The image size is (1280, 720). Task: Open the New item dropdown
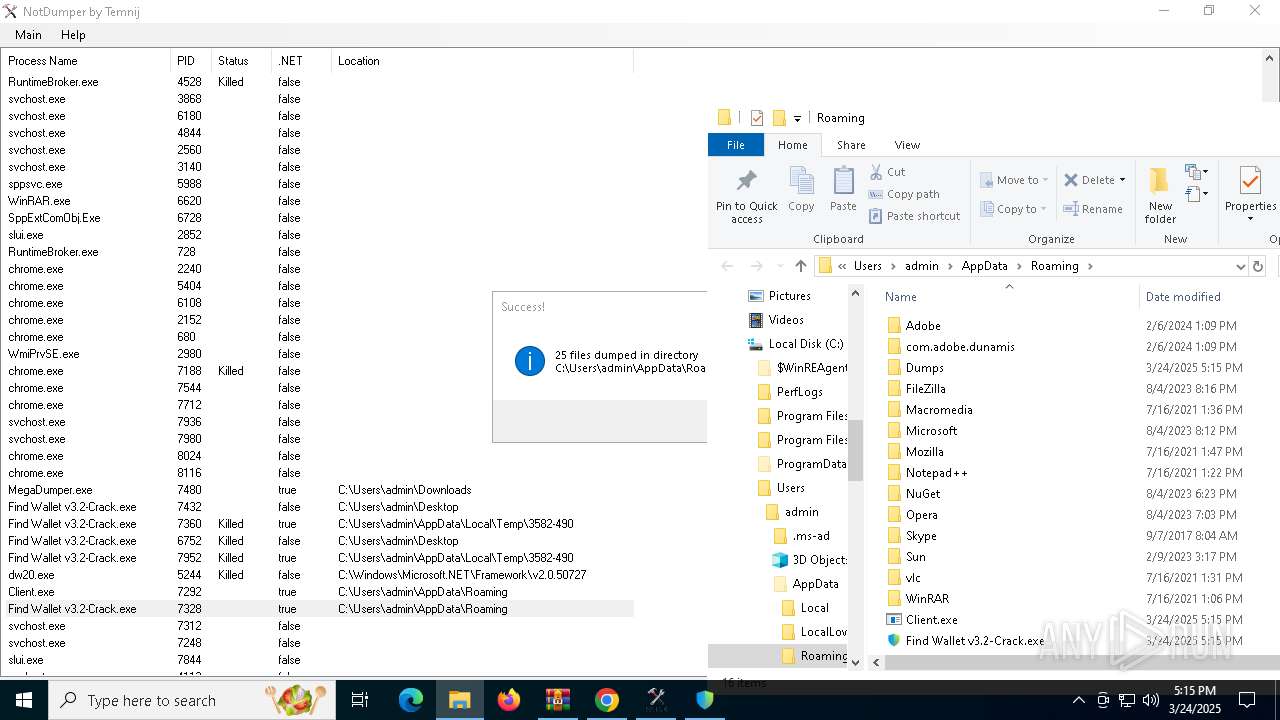pyautogui.click(x=1197, y=172)
